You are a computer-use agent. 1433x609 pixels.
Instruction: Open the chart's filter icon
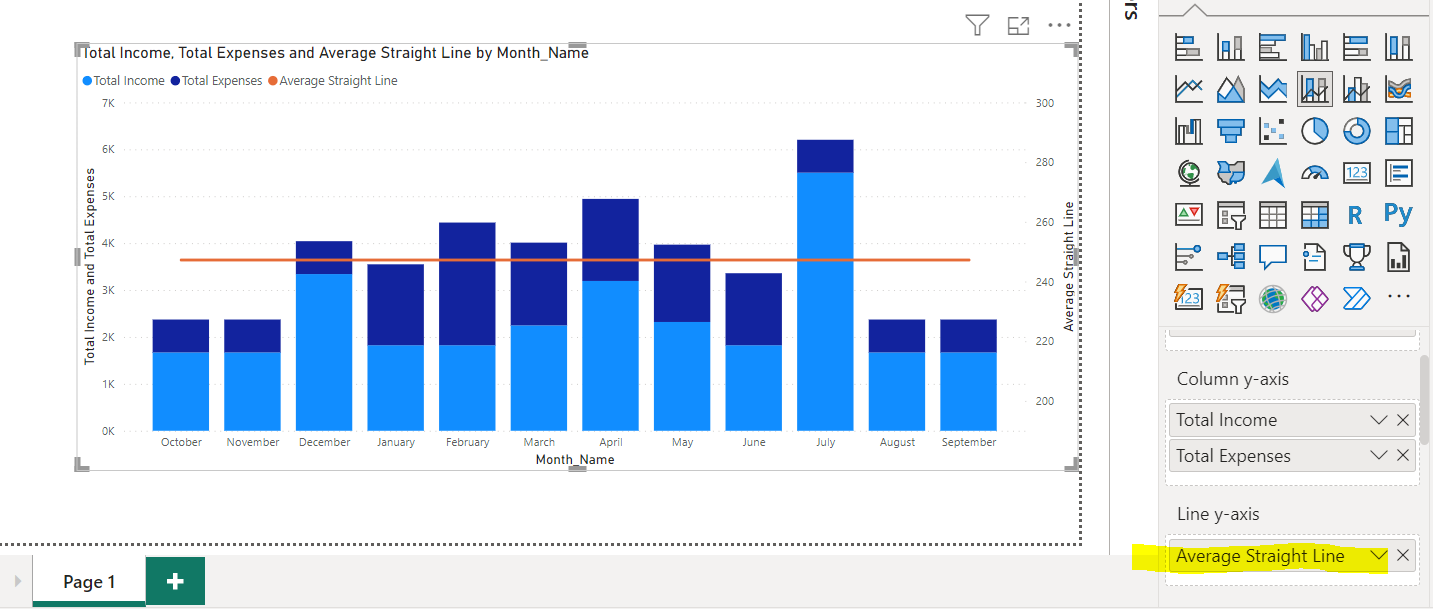point(978,26)
